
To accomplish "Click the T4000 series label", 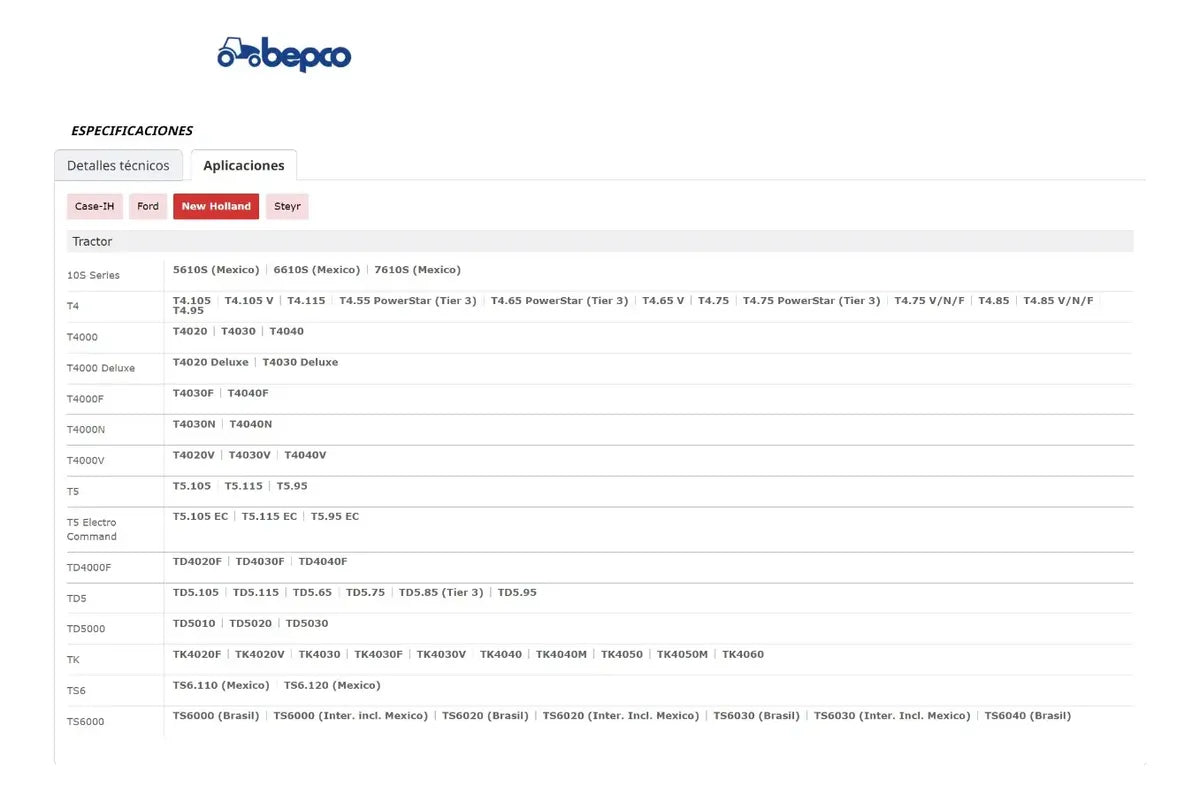I will [x=82, y=337].
